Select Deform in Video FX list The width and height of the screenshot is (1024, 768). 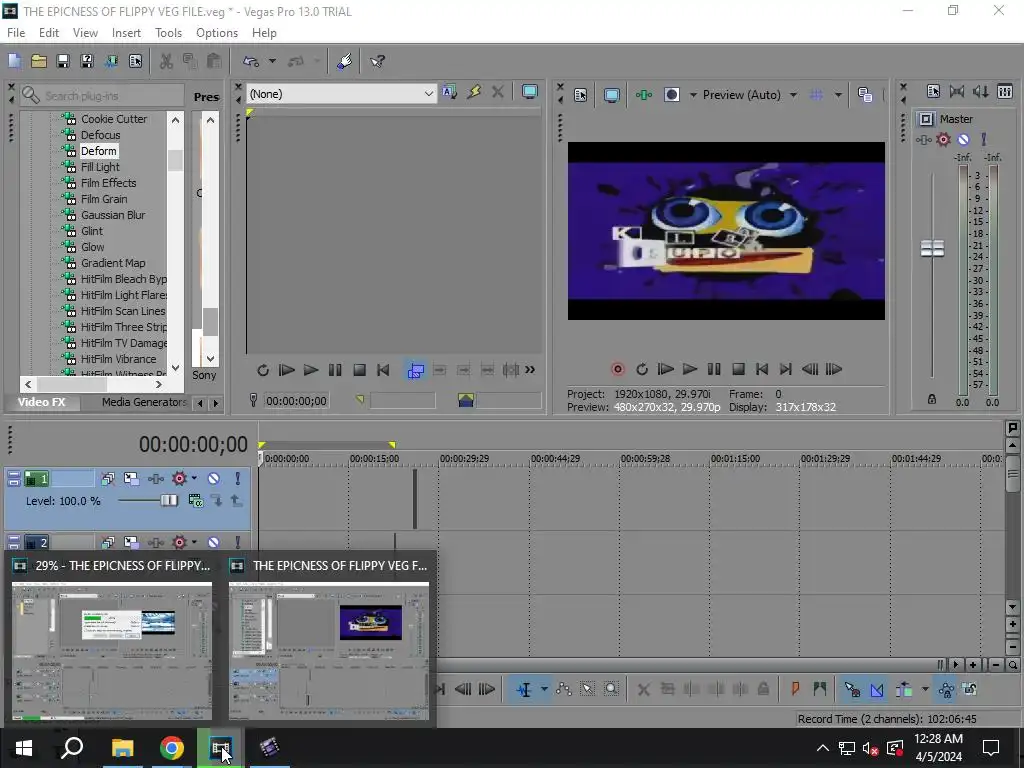coord(99,151)
